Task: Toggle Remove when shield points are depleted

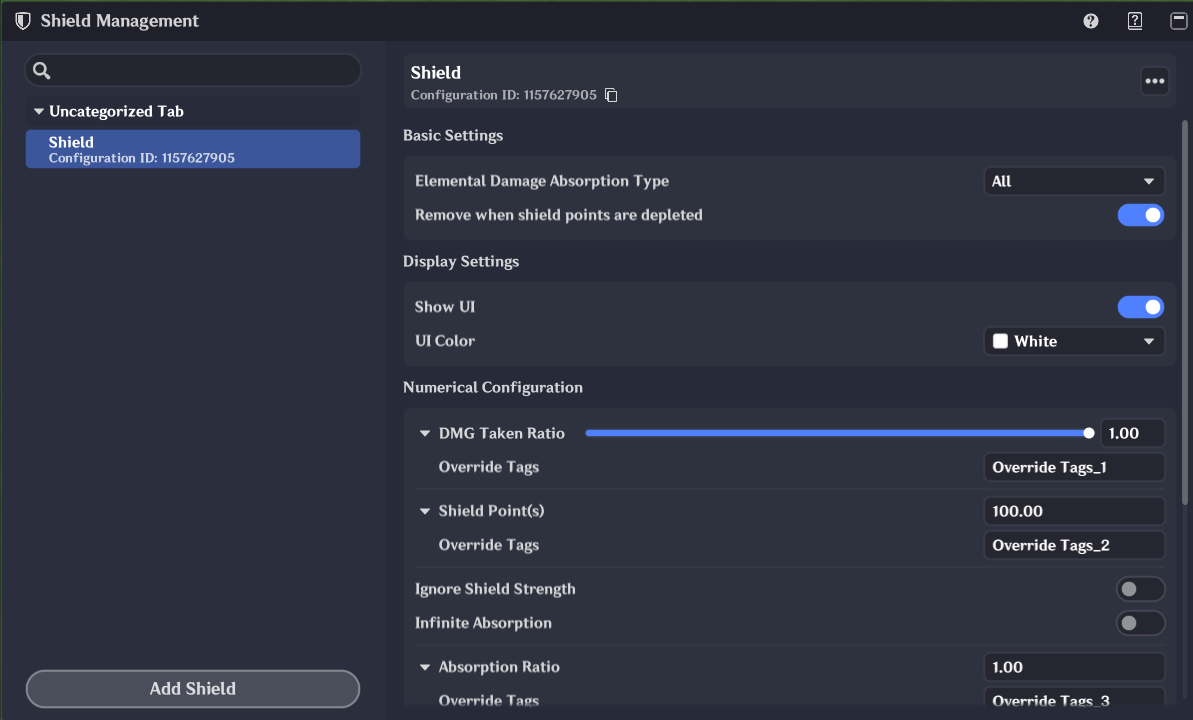Action: [x=1141, y=215]
